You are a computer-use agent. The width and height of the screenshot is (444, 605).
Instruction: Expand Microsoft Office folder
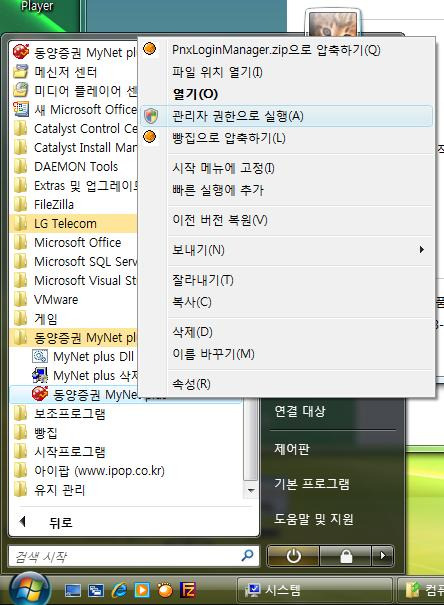pyautogui.click(x=73, y=242)
